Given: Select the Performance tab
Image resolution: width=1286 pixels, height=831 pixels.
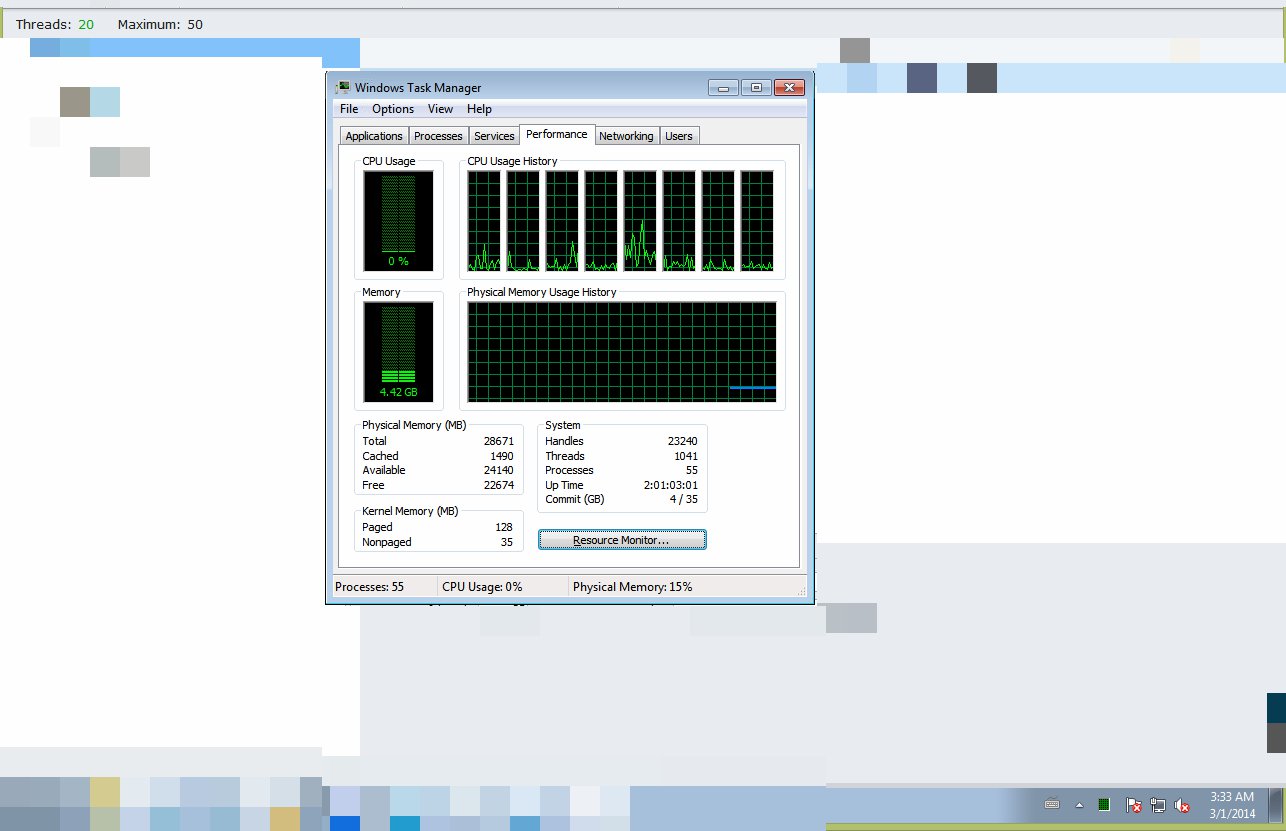Looking at the screenshot, I should pyautogui.click(x=557, y=134).
